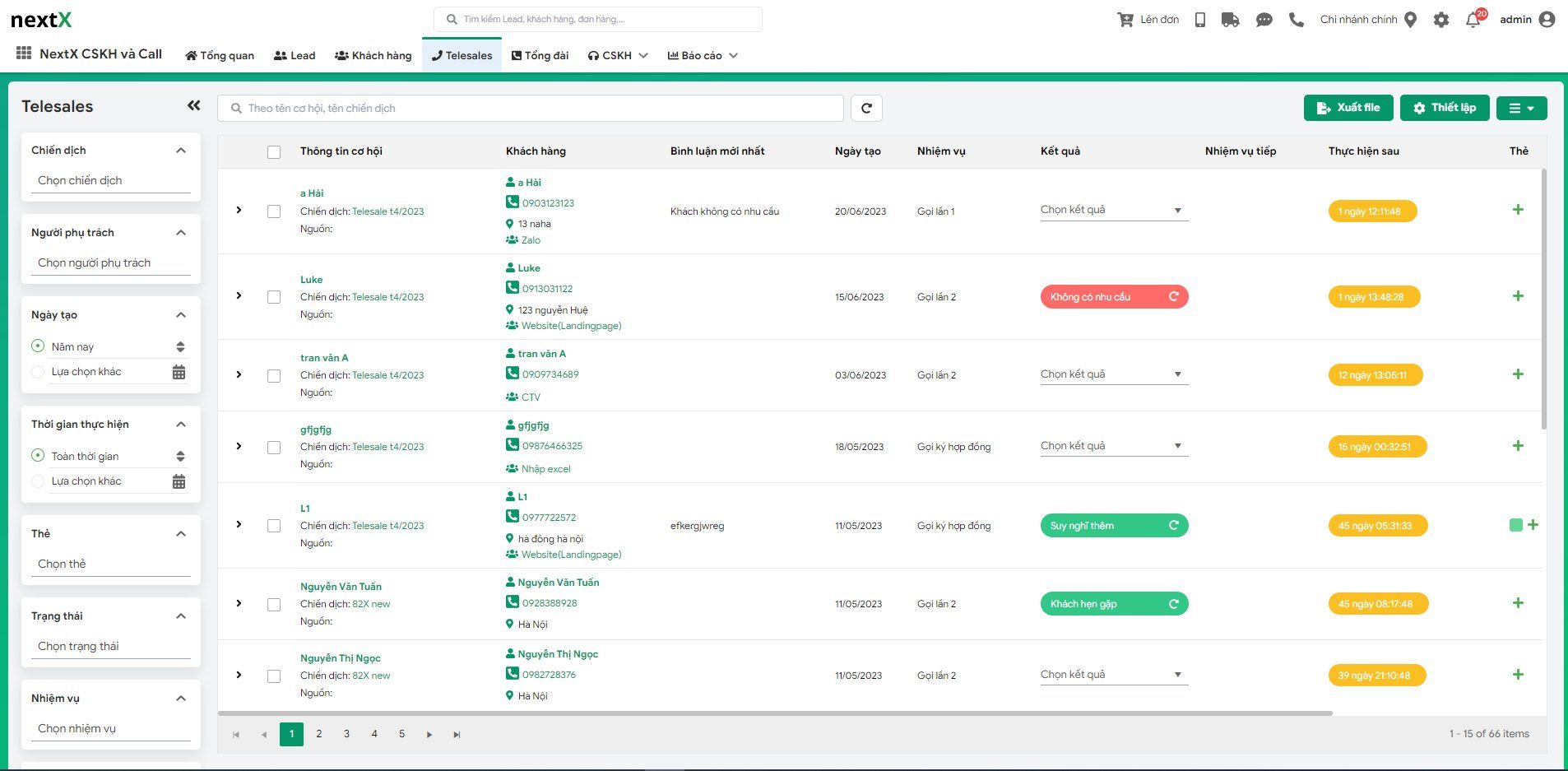This screenshot has width=1568, height=771.
Task: Open the Nguyễn Văn Tuấn opportunity link
Action: [341, 587]
